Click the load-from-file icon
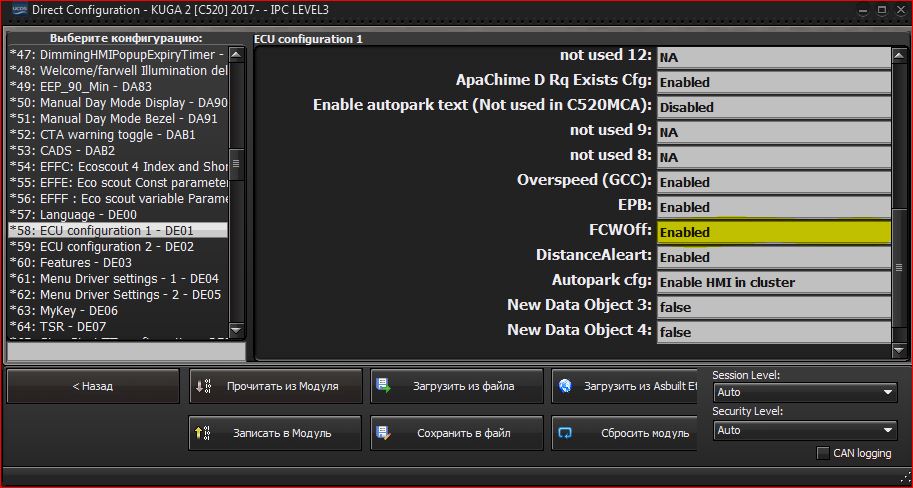 tap(383, 386)
